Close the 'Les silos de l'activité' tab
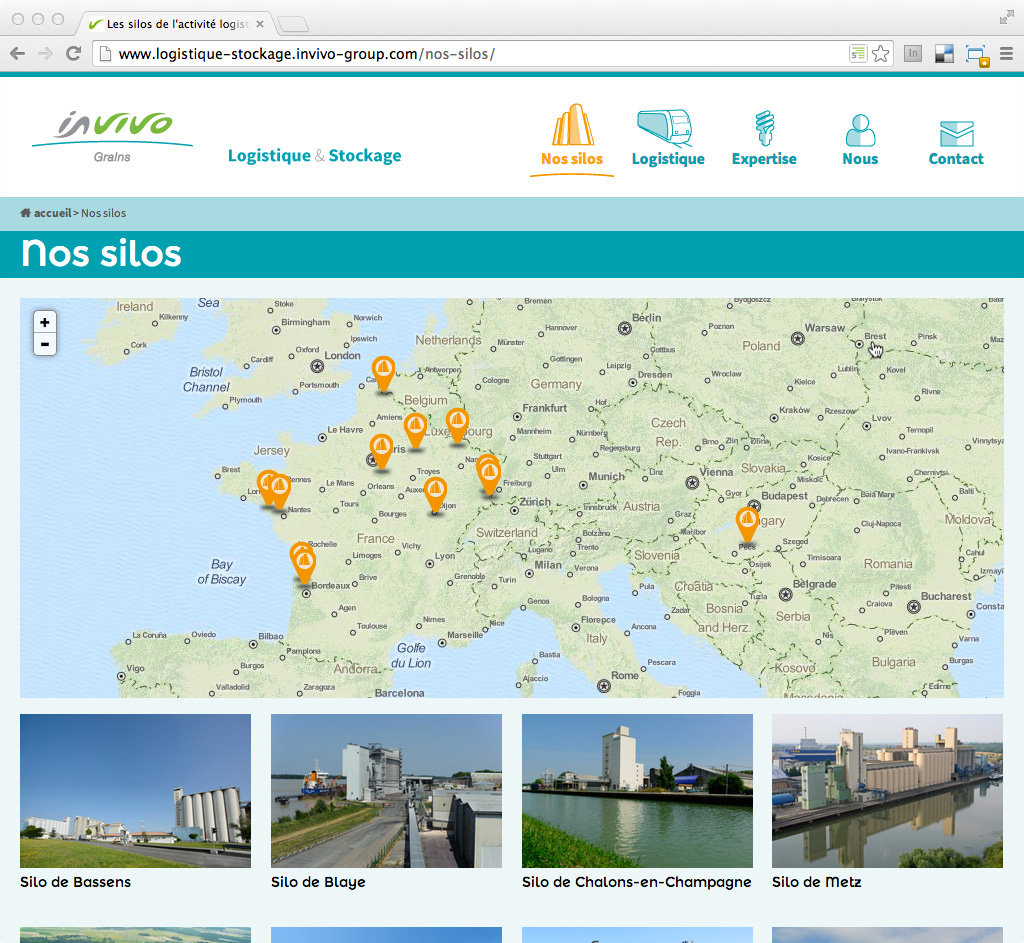The height and width of the screenshot is (943, 1024). point(260,24)
